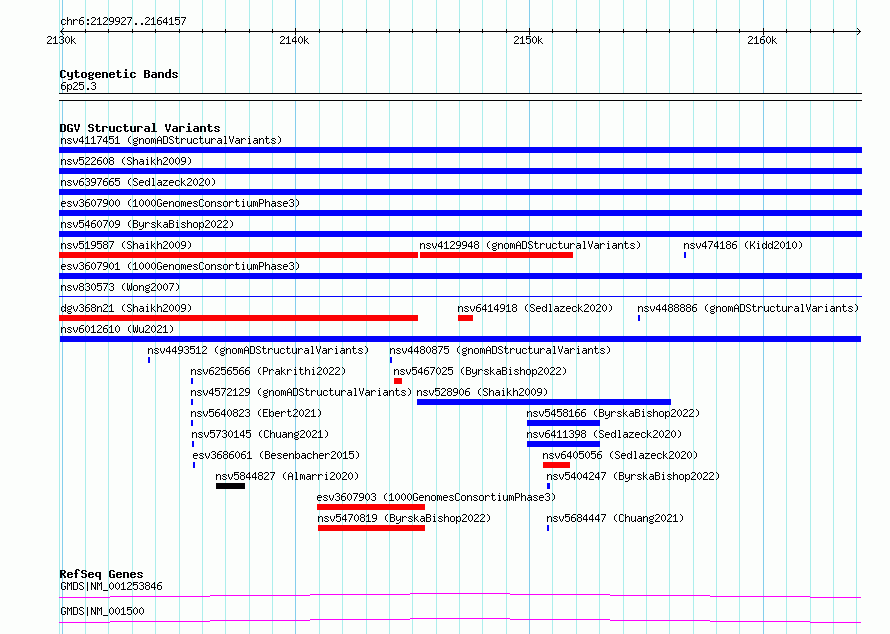Click the esv3607901 variant label
Screen dimensions: 890x634
[x=180, y=266]
